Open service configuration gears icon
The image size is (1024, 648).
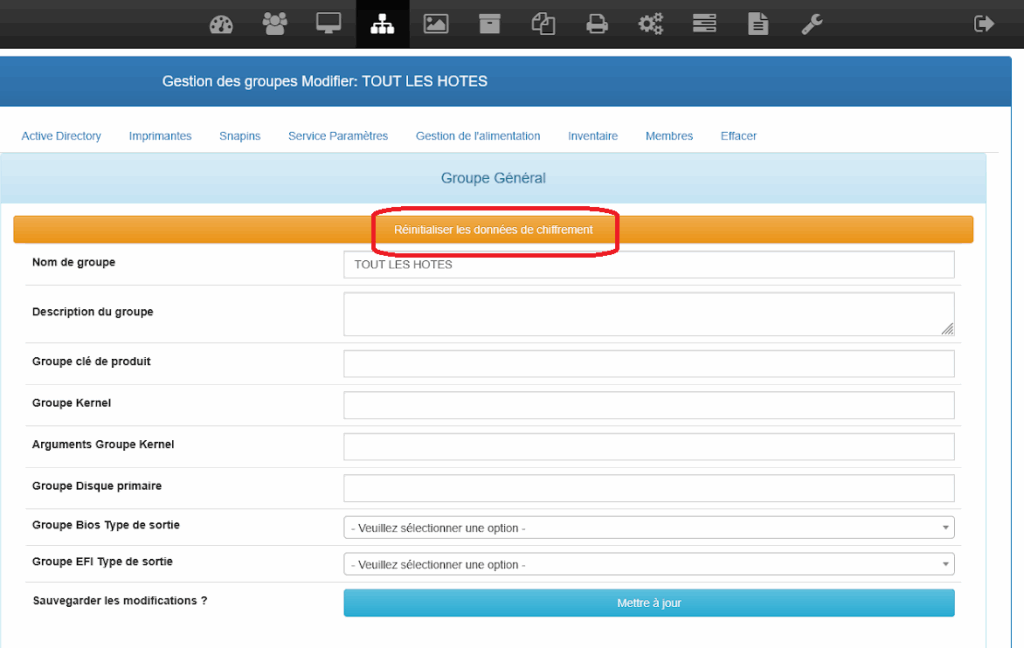pos(651,24)
